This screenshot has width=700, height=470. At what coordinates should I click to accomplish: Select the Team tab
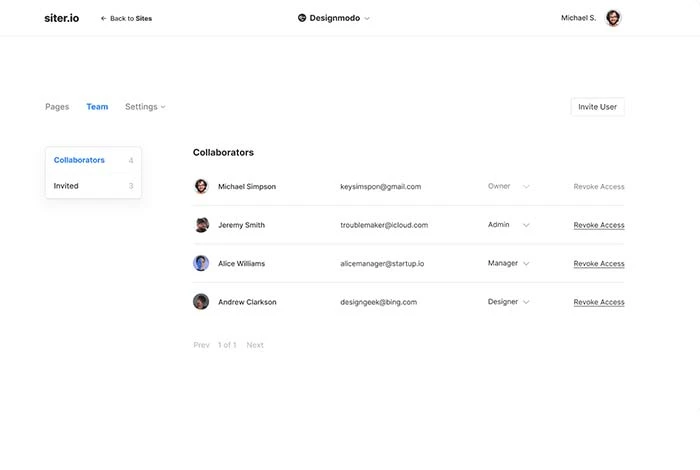click(97, 107)
